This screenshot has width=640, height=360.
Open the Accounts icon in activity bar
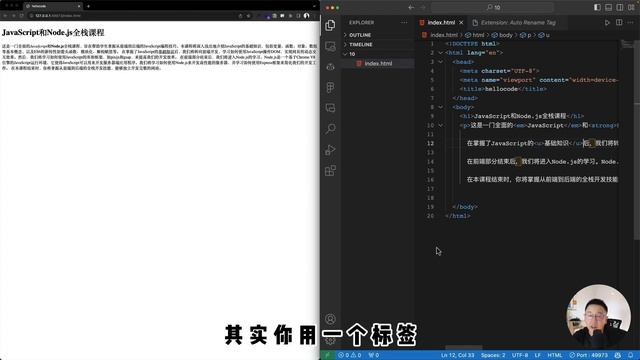(330, 319)
